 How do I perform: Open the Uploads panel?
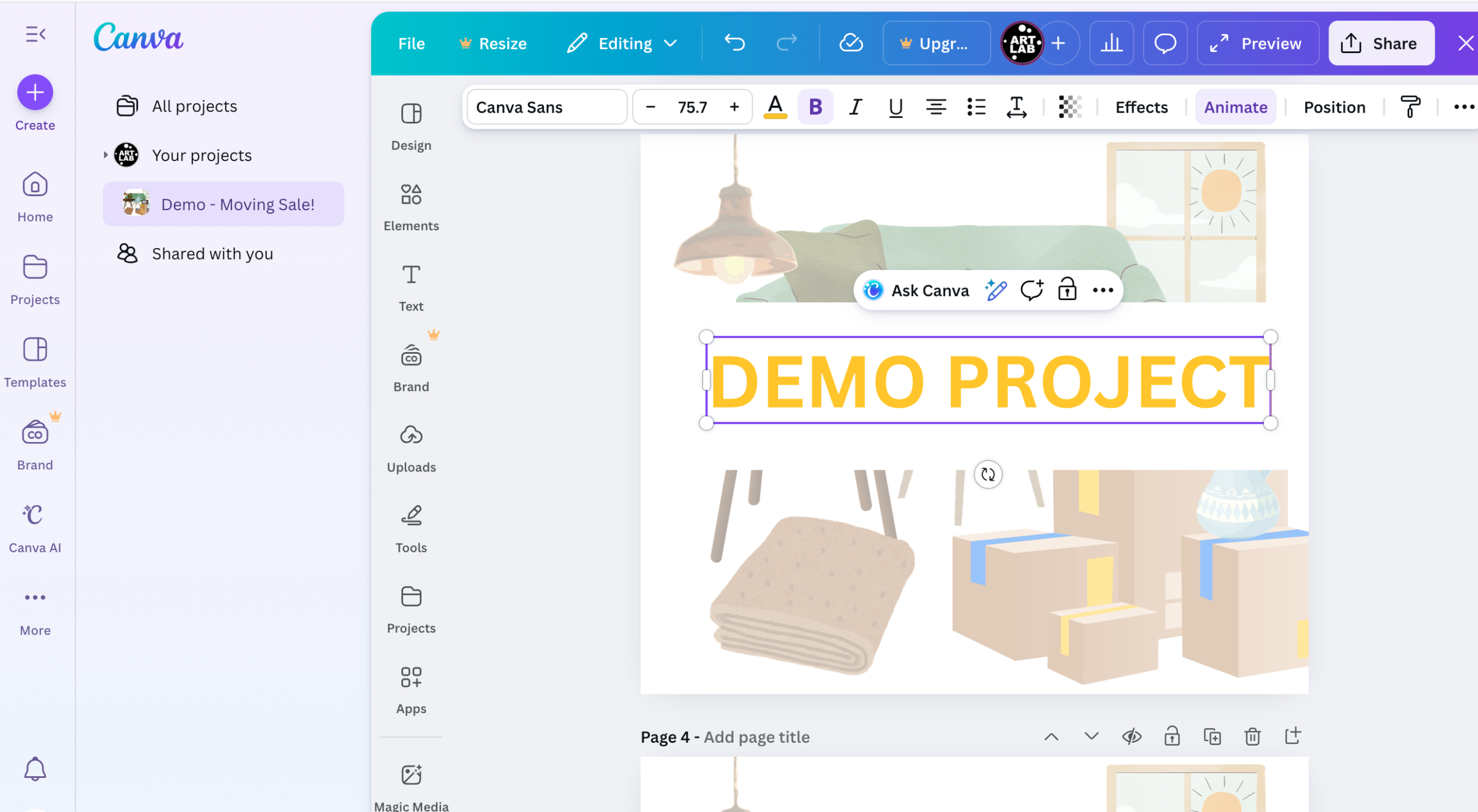(411, 448)
